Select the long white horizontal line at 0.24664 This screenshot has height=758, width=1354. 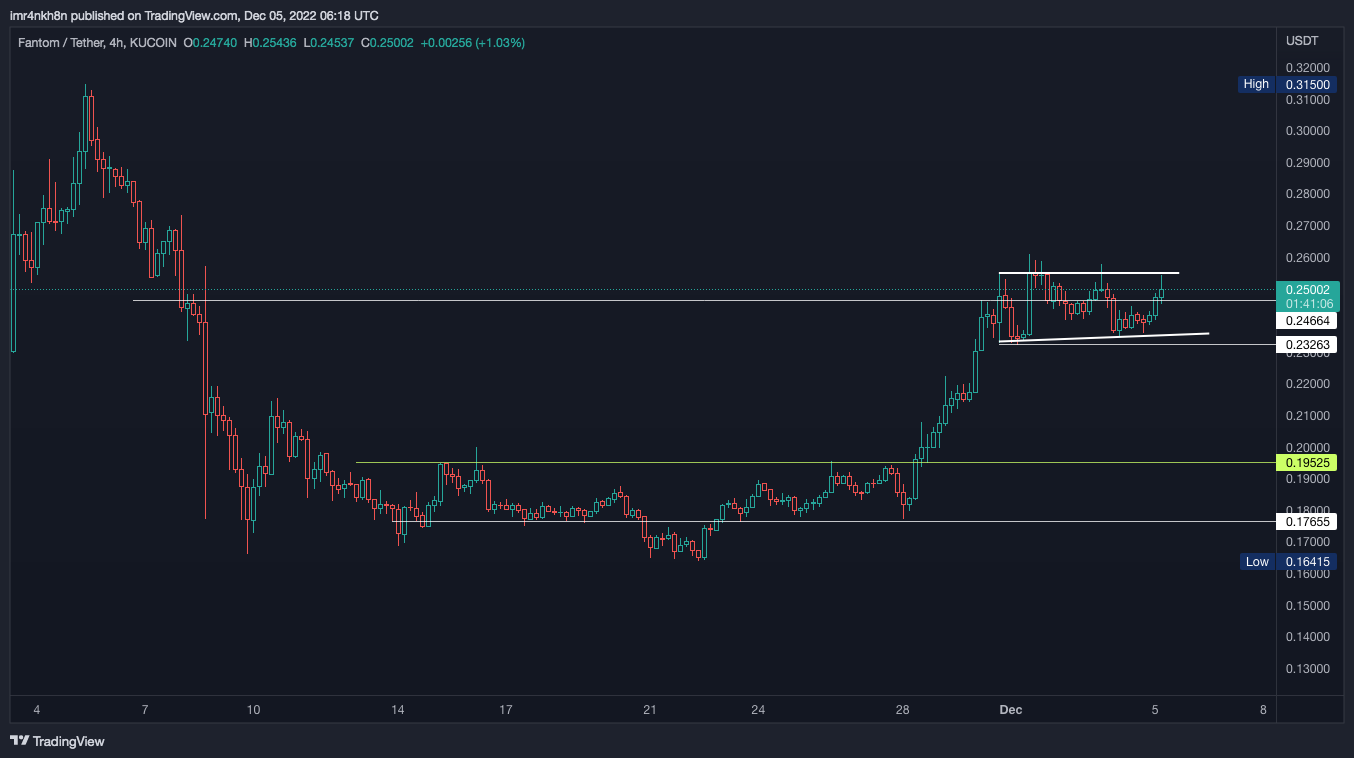(x=704, y=300)
